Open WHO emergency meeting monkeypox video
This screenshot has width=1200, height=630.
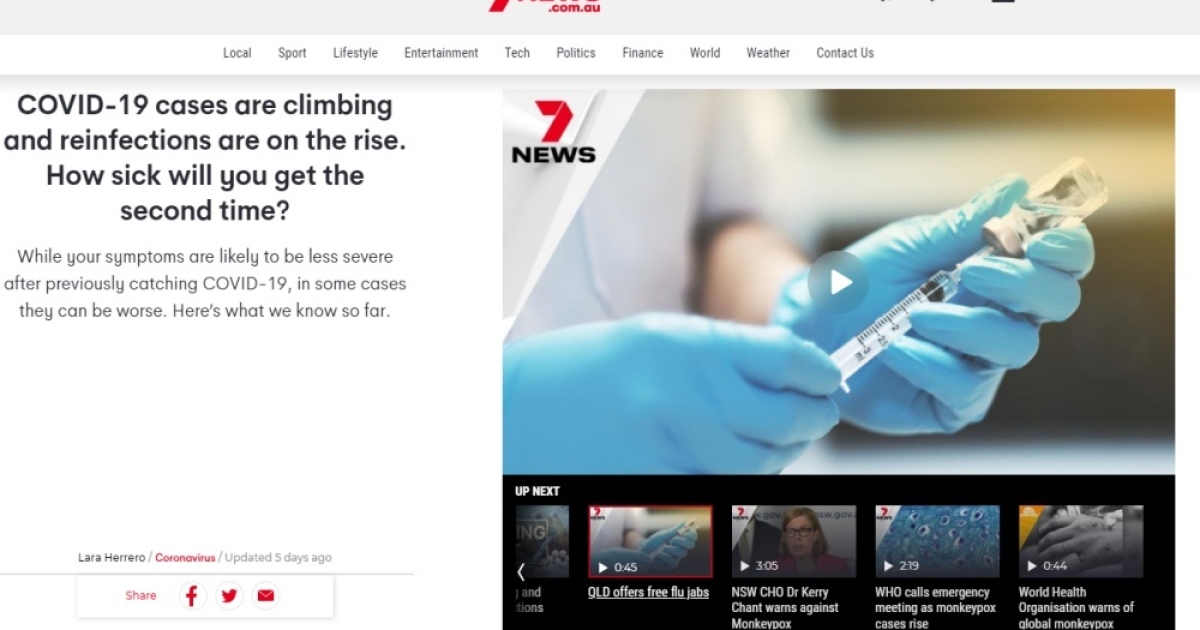tap(937, 541)
